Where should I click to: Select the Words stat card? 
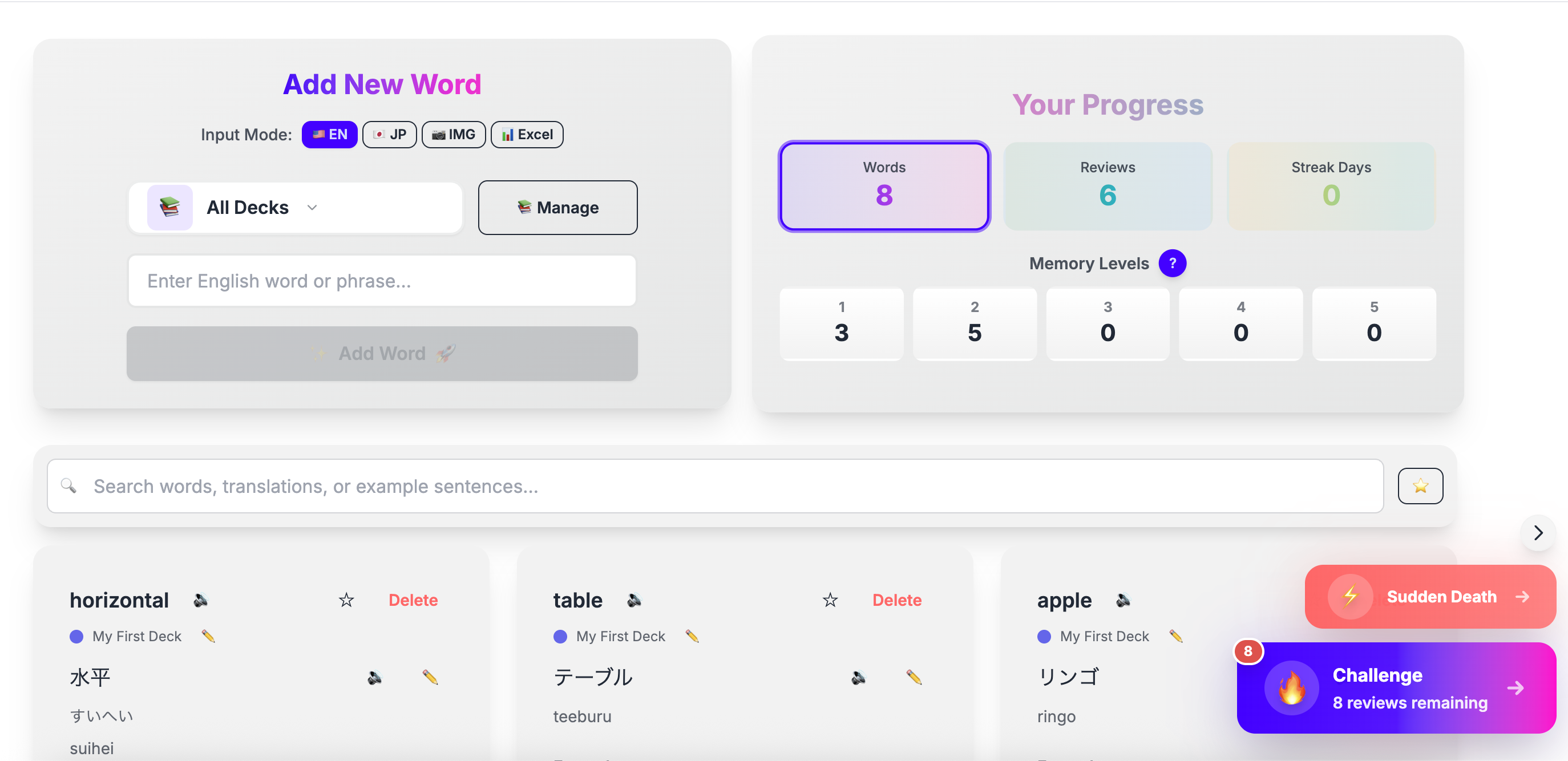point(884,186)
